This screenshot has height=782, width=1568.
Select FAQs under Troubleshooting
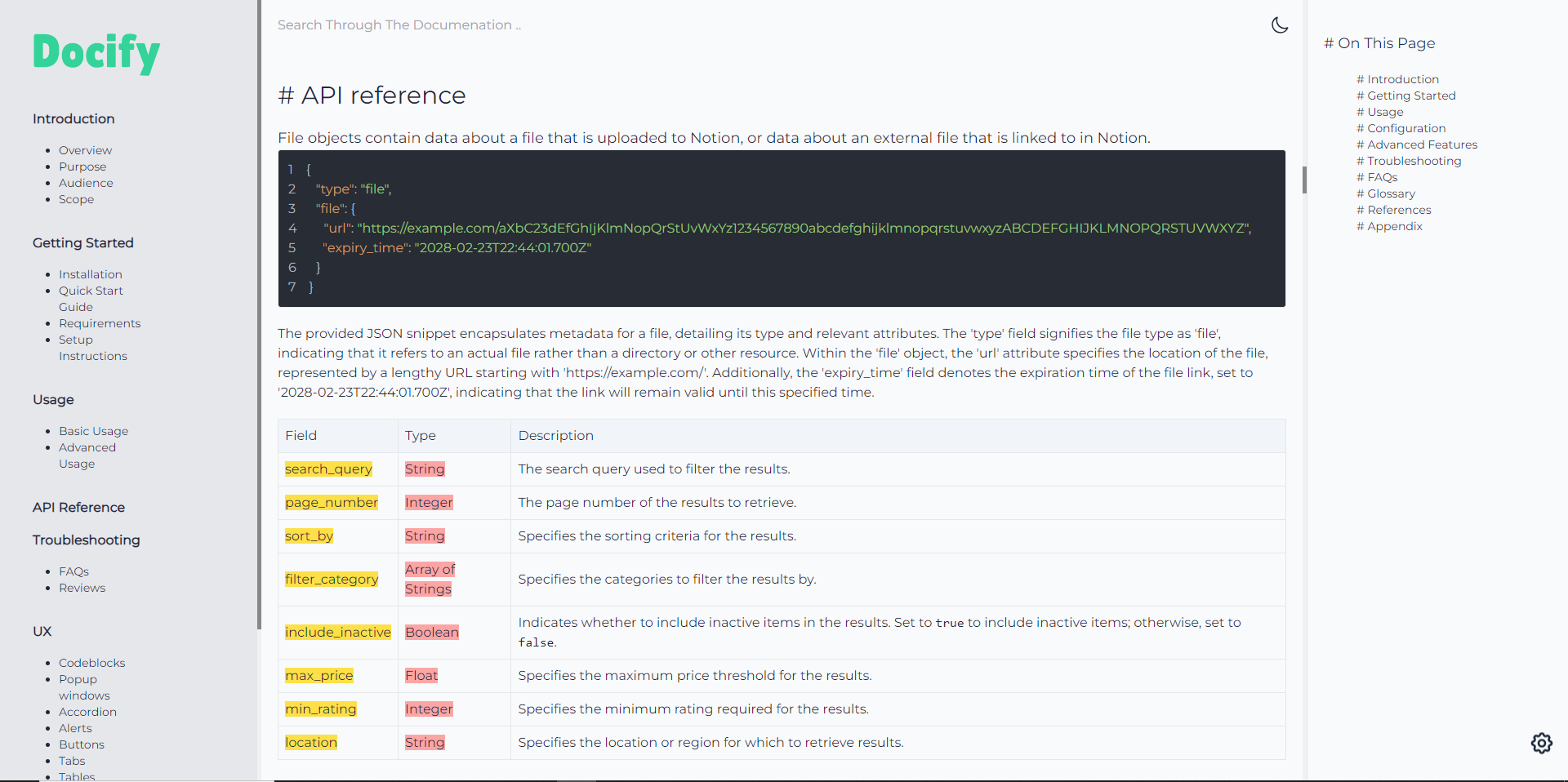click(73, 571)
